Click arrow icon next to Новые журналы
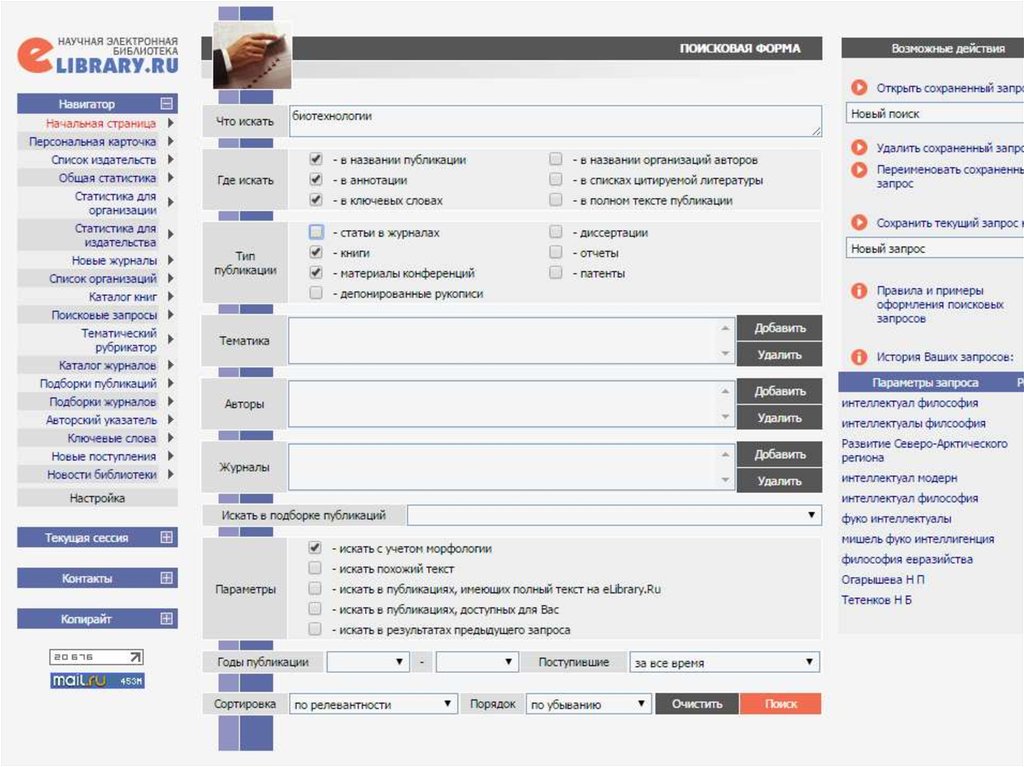1024x767 pixels. (x=170, y=260)
